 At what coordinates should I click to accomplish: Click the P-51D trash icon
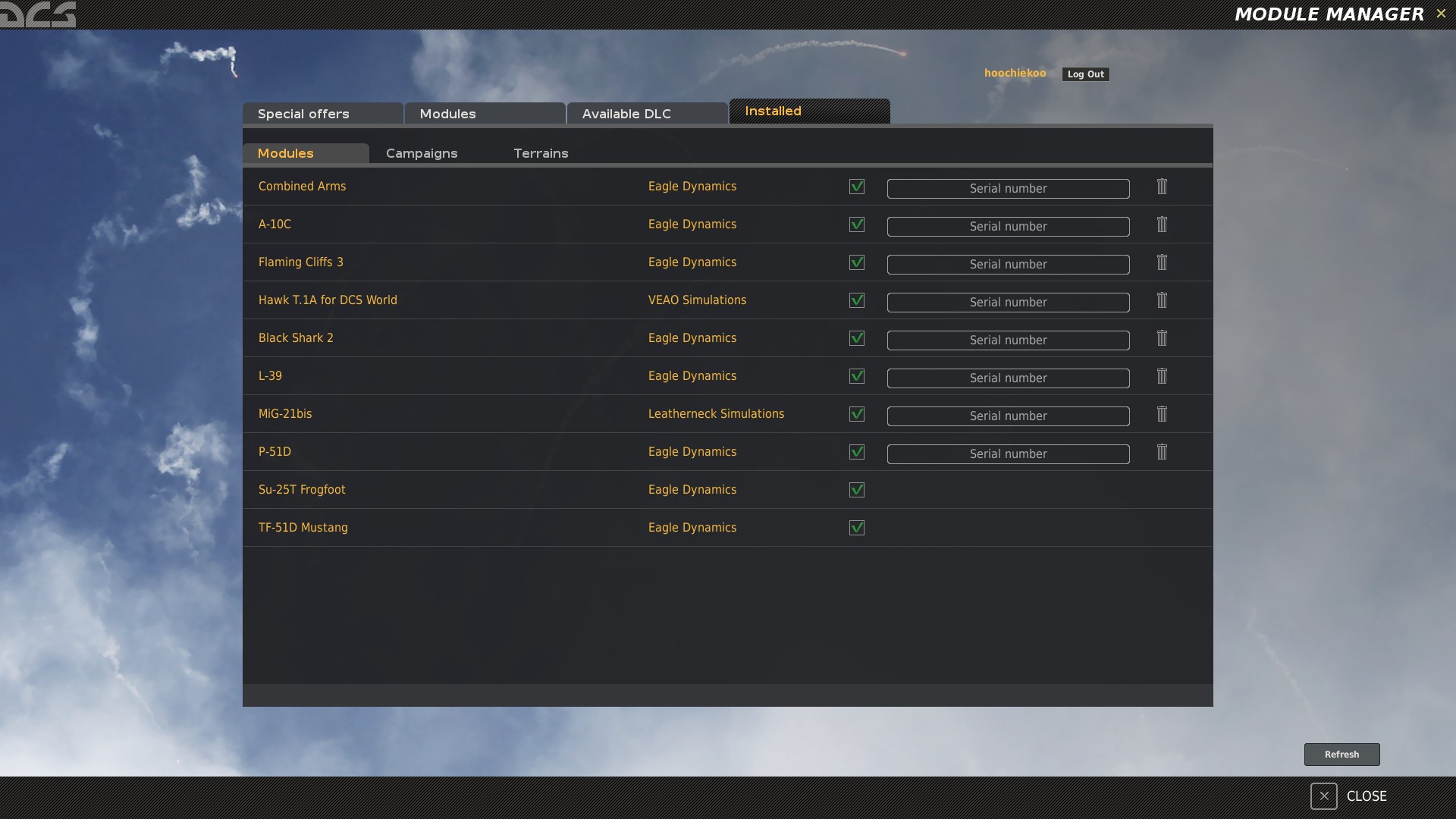point(1162,452)
